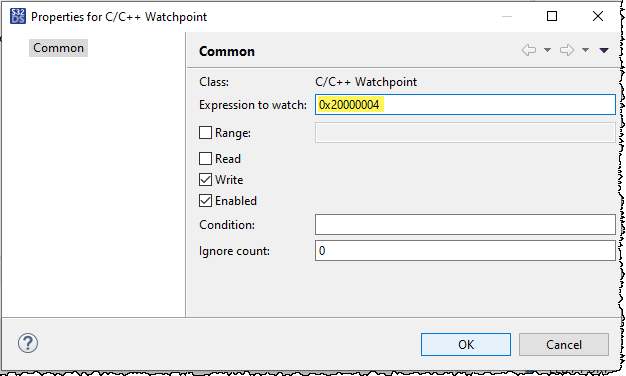The height and width of the screenshot is (376, 626).
Task: Select Common in the left page list
Action: (x=58, y=48)
